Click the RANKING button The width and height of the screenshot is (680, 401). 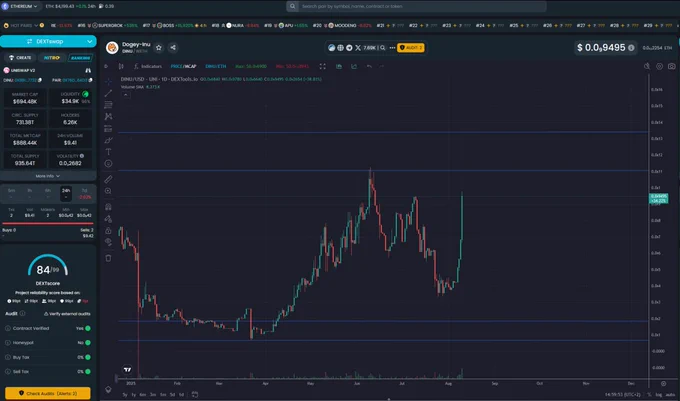[x=80, y=58]
